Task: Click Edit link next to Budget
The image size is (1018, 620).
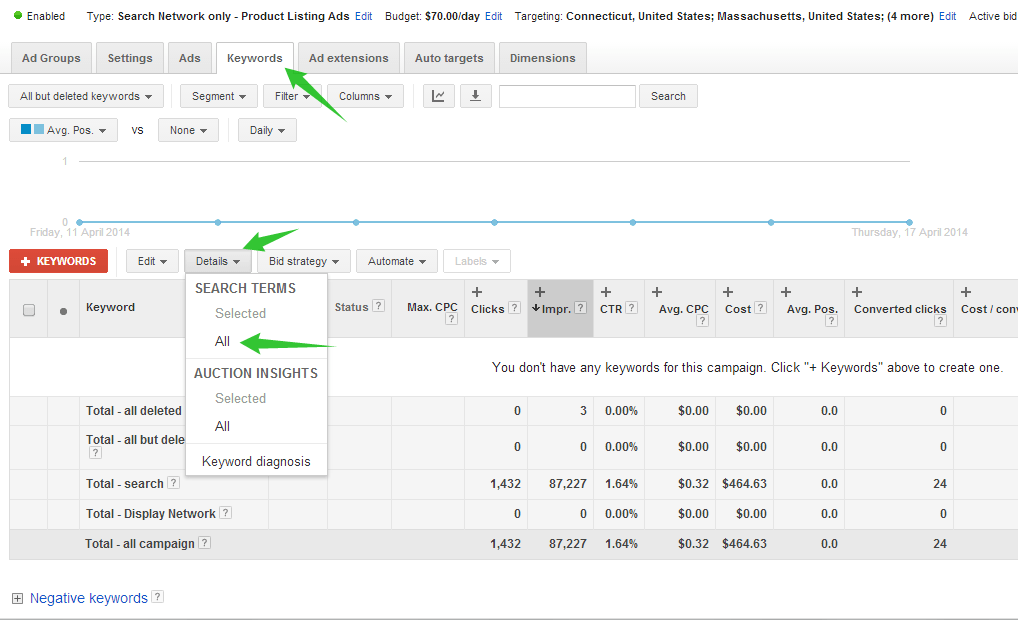Action: point(493,16)
